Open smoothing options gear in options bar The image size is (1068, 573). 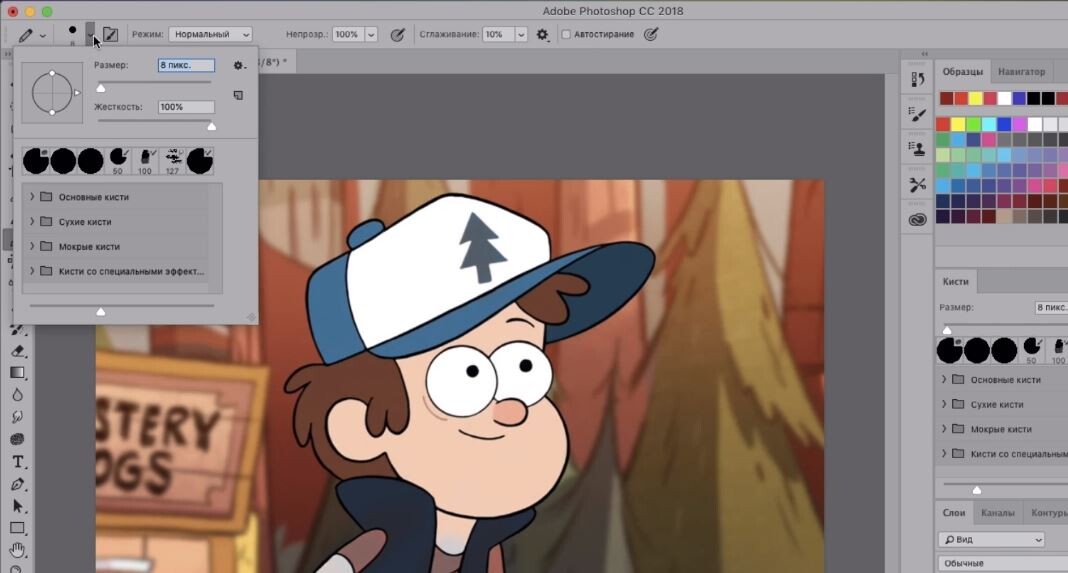pos(542,34)
